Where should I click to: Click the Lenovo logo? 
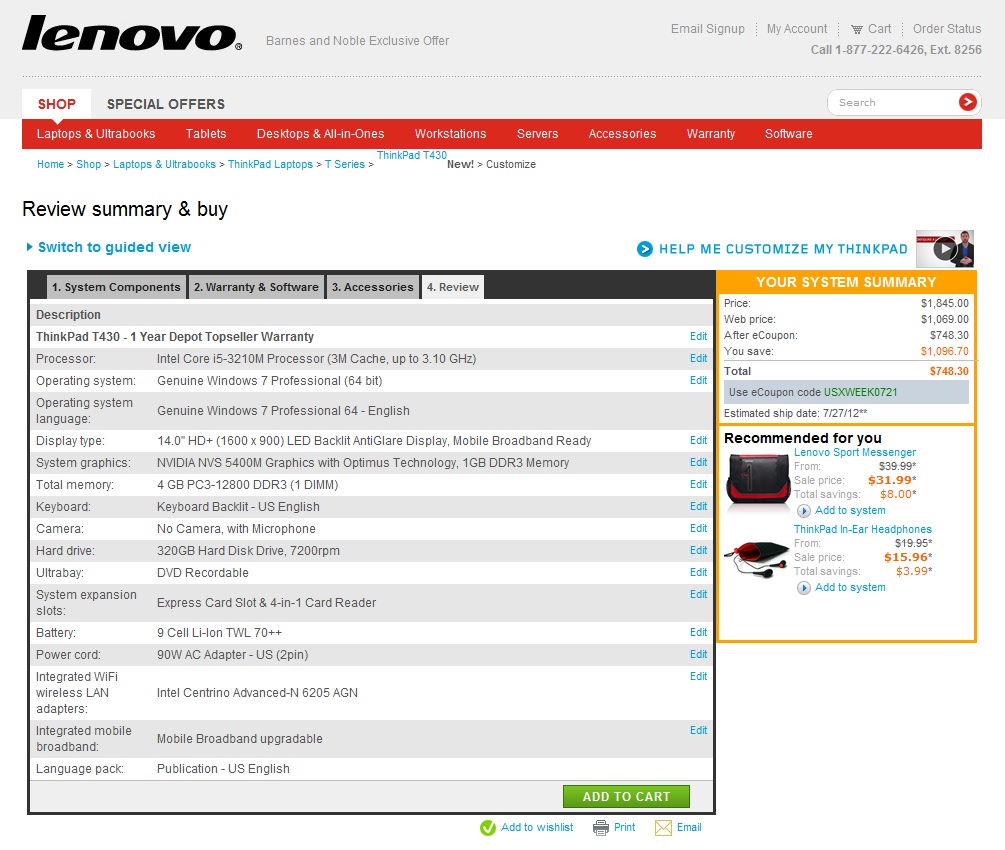(132, 33)
